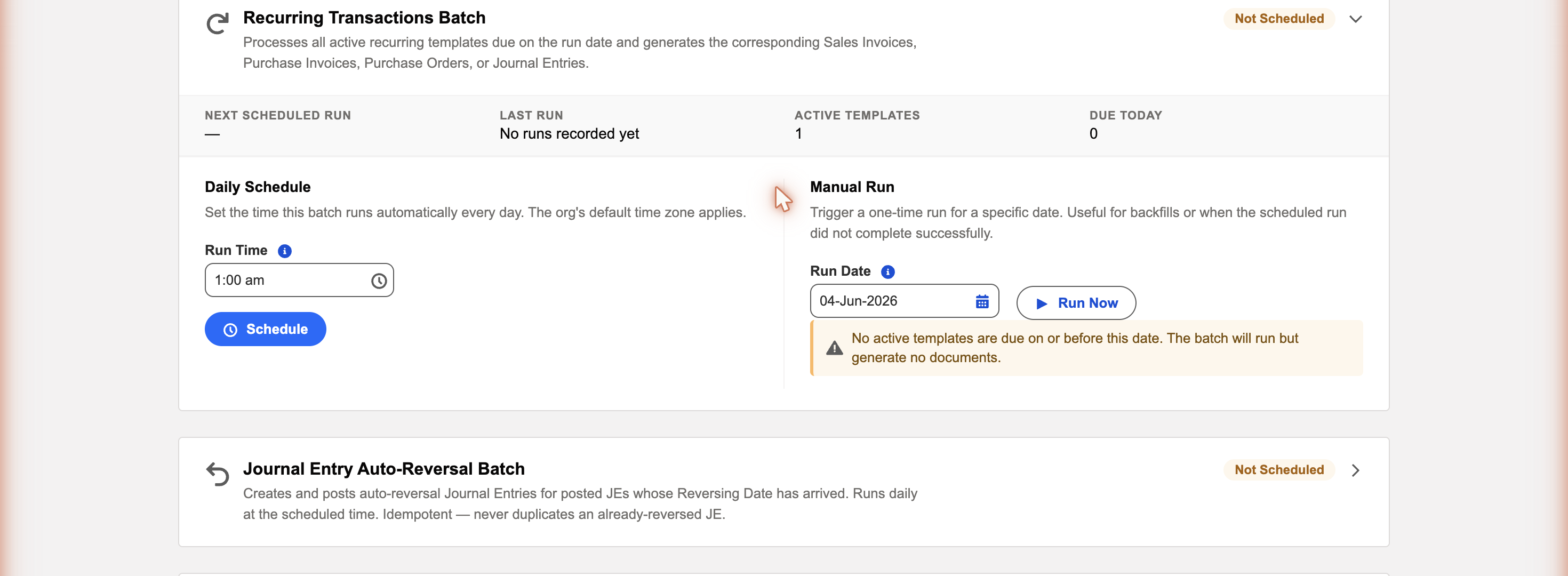This screenshot has height=576, width=1568.
Task: Click the Recurring Transactions Batch refresh icon
Action: (x=217, y=23)
